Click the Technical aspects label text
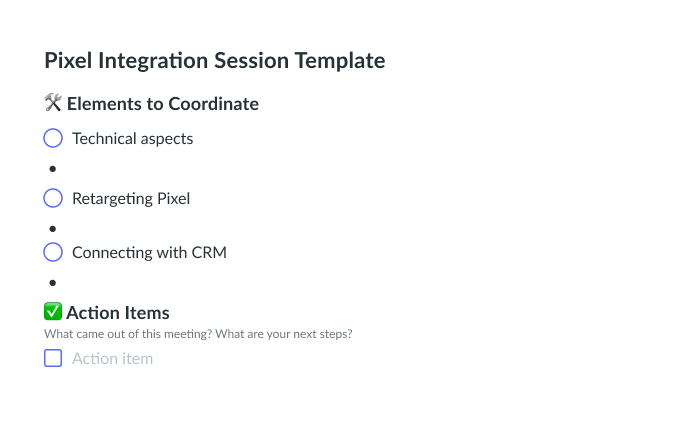Image resolution: width=684 pixels, height=423 pixels. 133,139
